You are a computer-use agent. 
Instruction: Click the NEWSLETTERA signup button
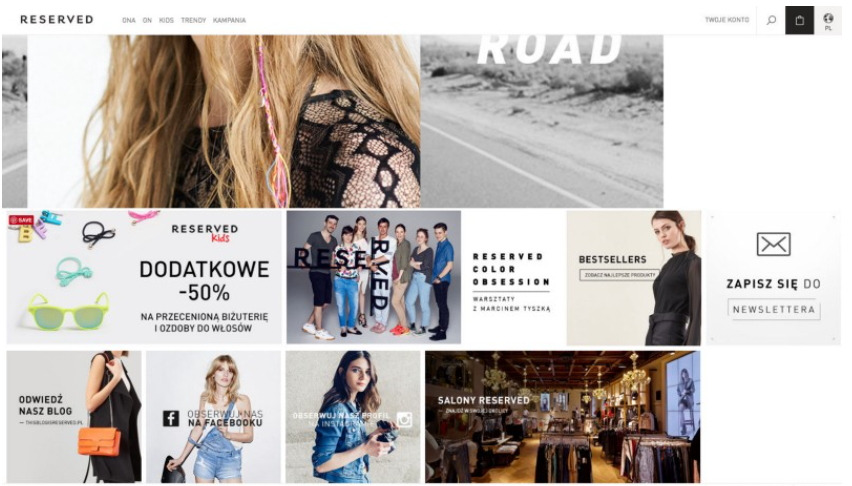coord(774,309)
